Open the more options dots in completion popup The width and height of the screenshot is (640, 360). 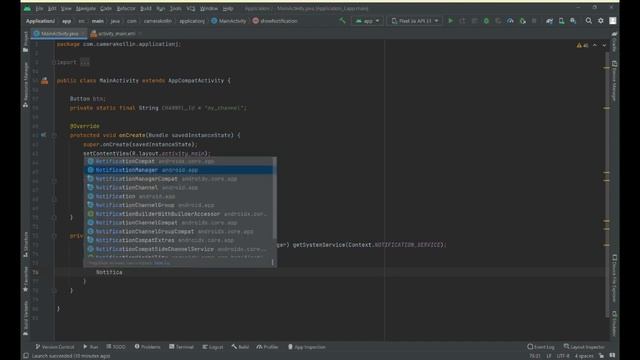point(272,263)
